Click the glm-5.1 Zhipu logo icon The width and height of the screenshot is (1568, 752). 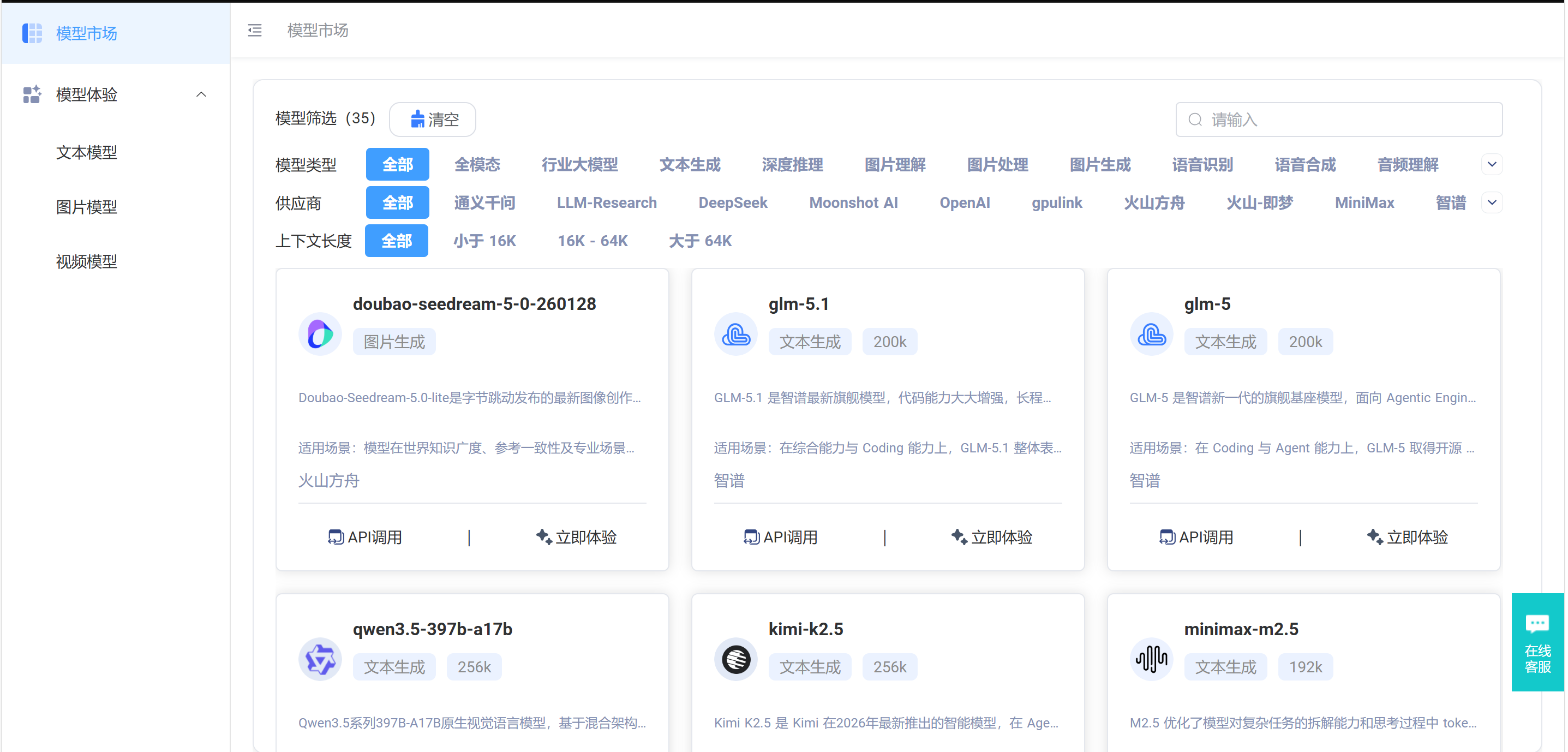point(735,335)
